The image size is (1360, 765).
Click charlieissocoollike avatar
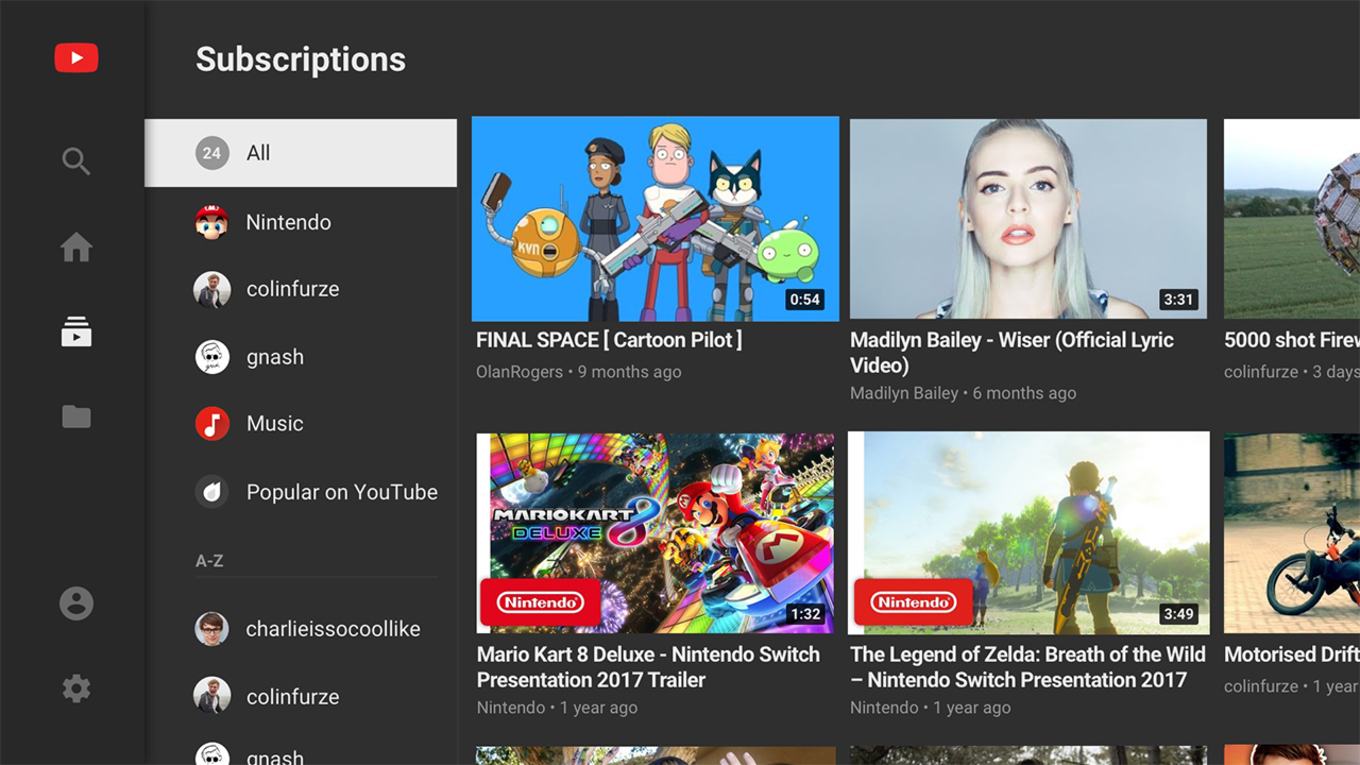click(212, 629)
